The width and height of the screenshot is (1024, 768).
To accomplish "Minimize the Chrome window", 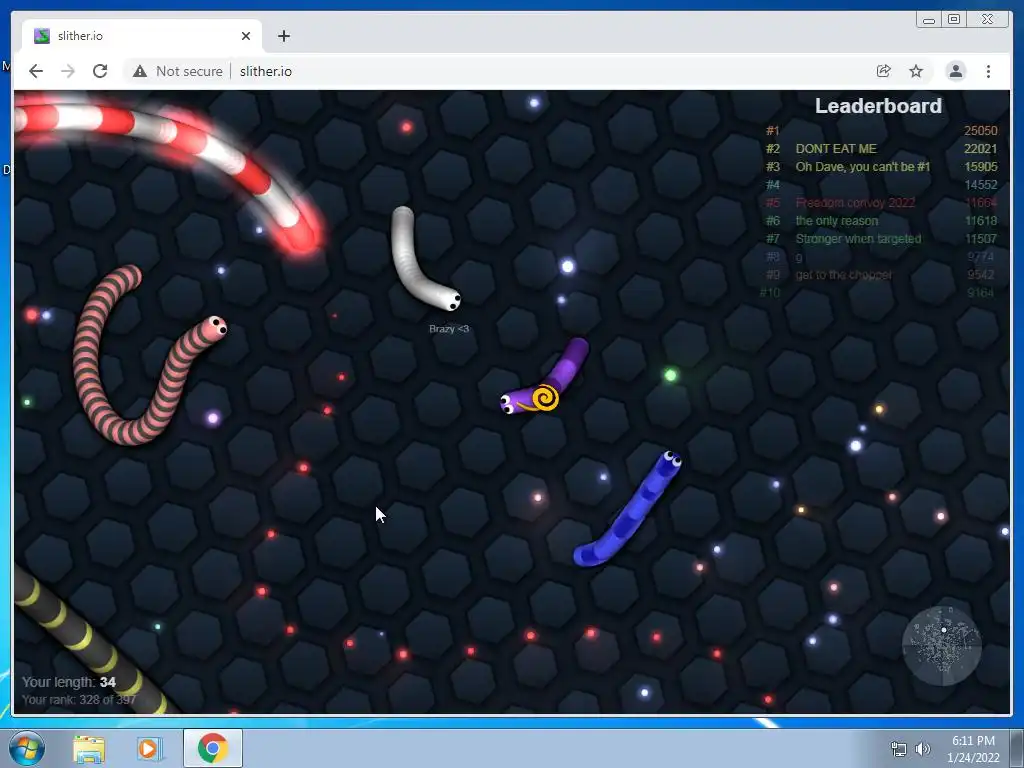I will 929,20.
